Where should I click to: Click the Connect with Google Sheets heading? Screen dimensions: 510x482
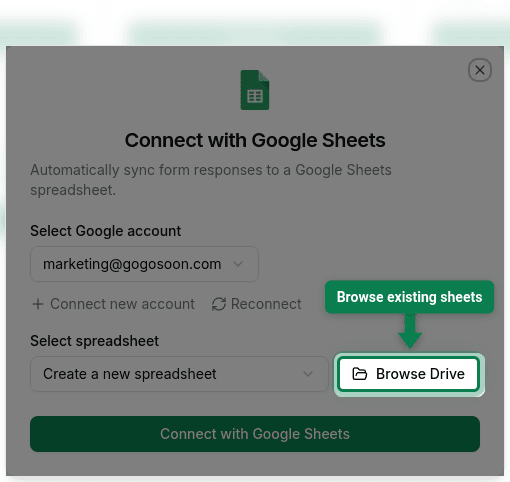tap(255, 140)
